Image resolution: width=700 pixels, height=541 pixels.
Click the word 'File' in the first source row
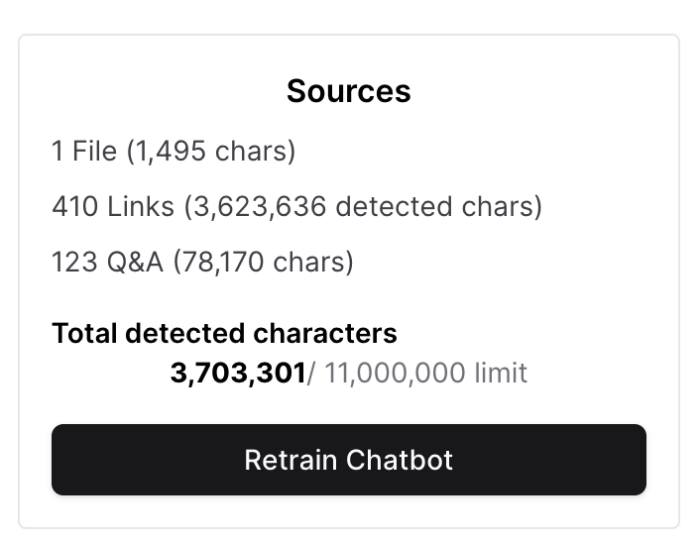point(94,151)
